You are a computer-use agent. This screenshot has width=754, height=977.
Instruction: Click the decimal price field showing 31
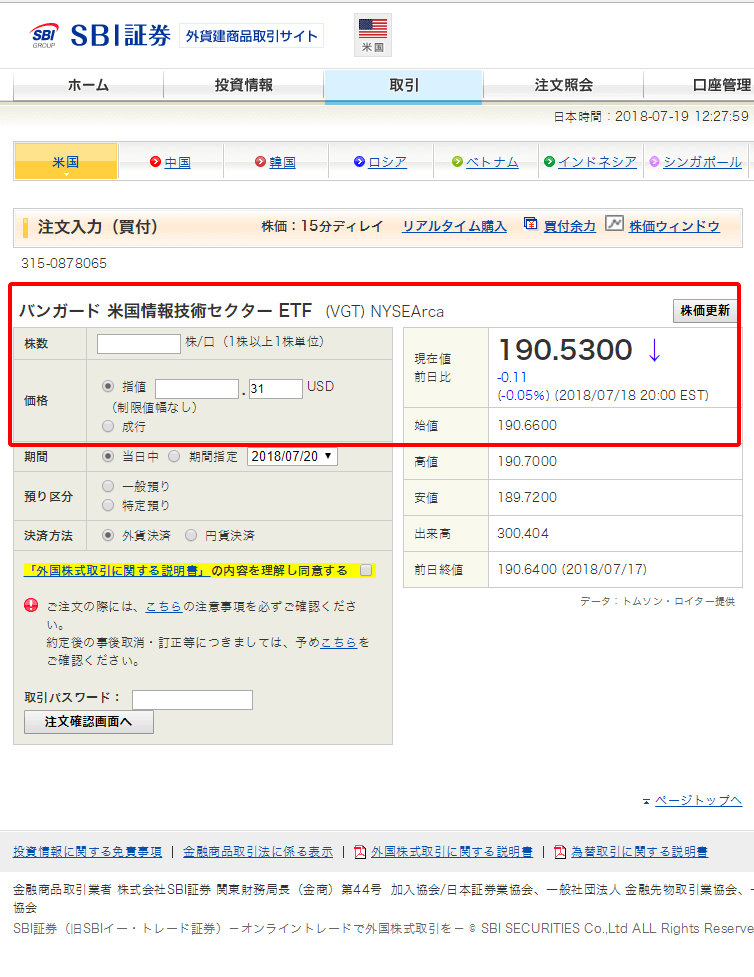(x=275, y=389)
